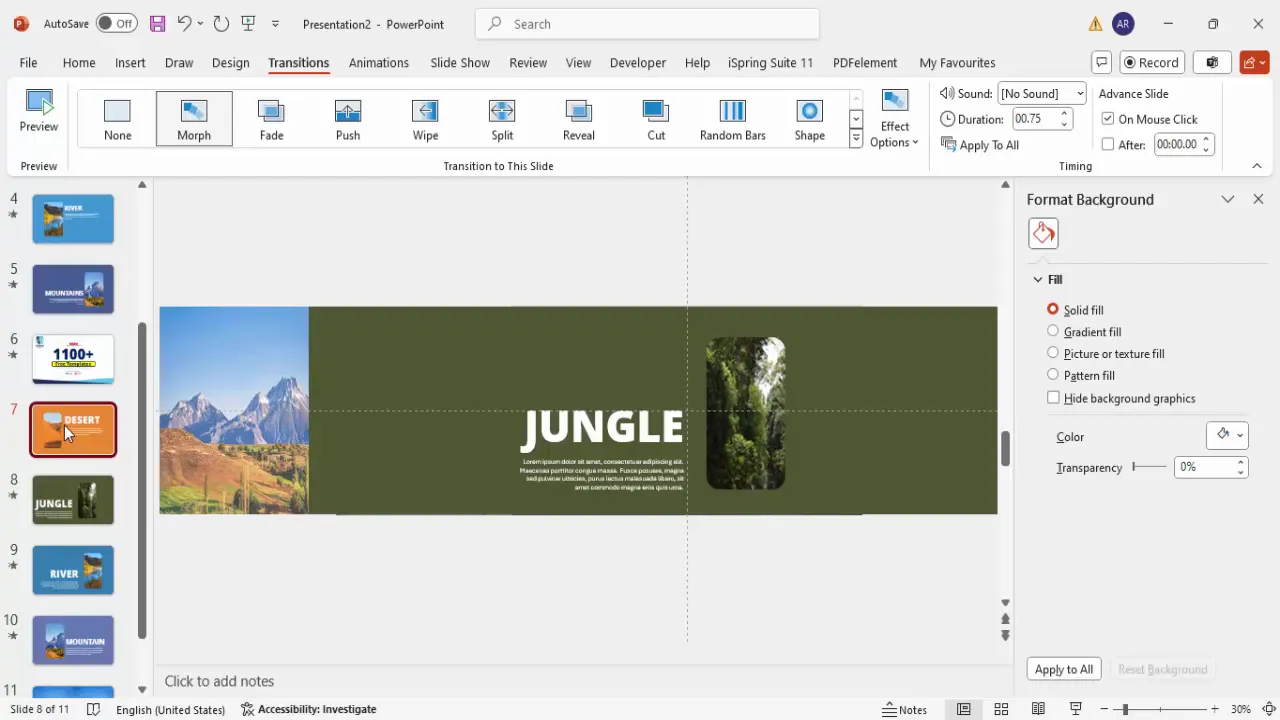Click Apply To All in Timing
This screenshot has height=720, width=1280.
pos(980,145)
